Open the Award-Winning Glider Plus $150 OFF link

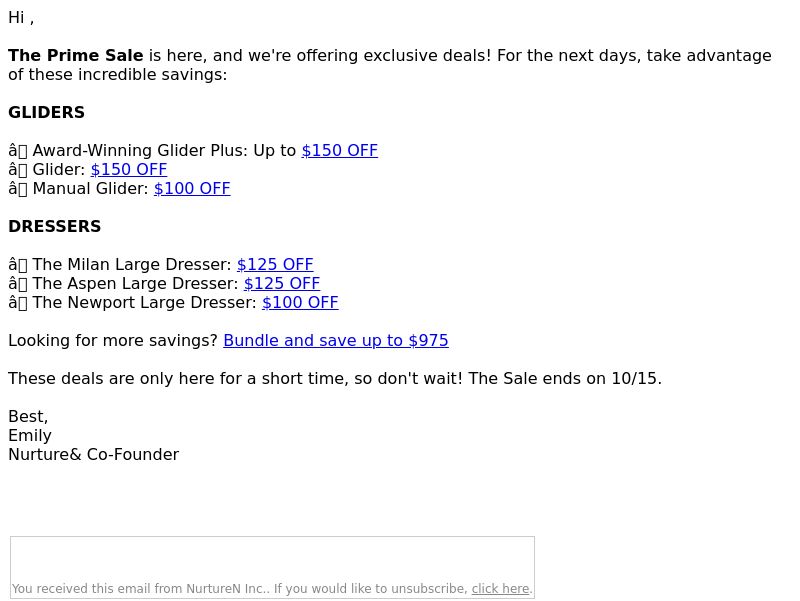pos(340,151)
